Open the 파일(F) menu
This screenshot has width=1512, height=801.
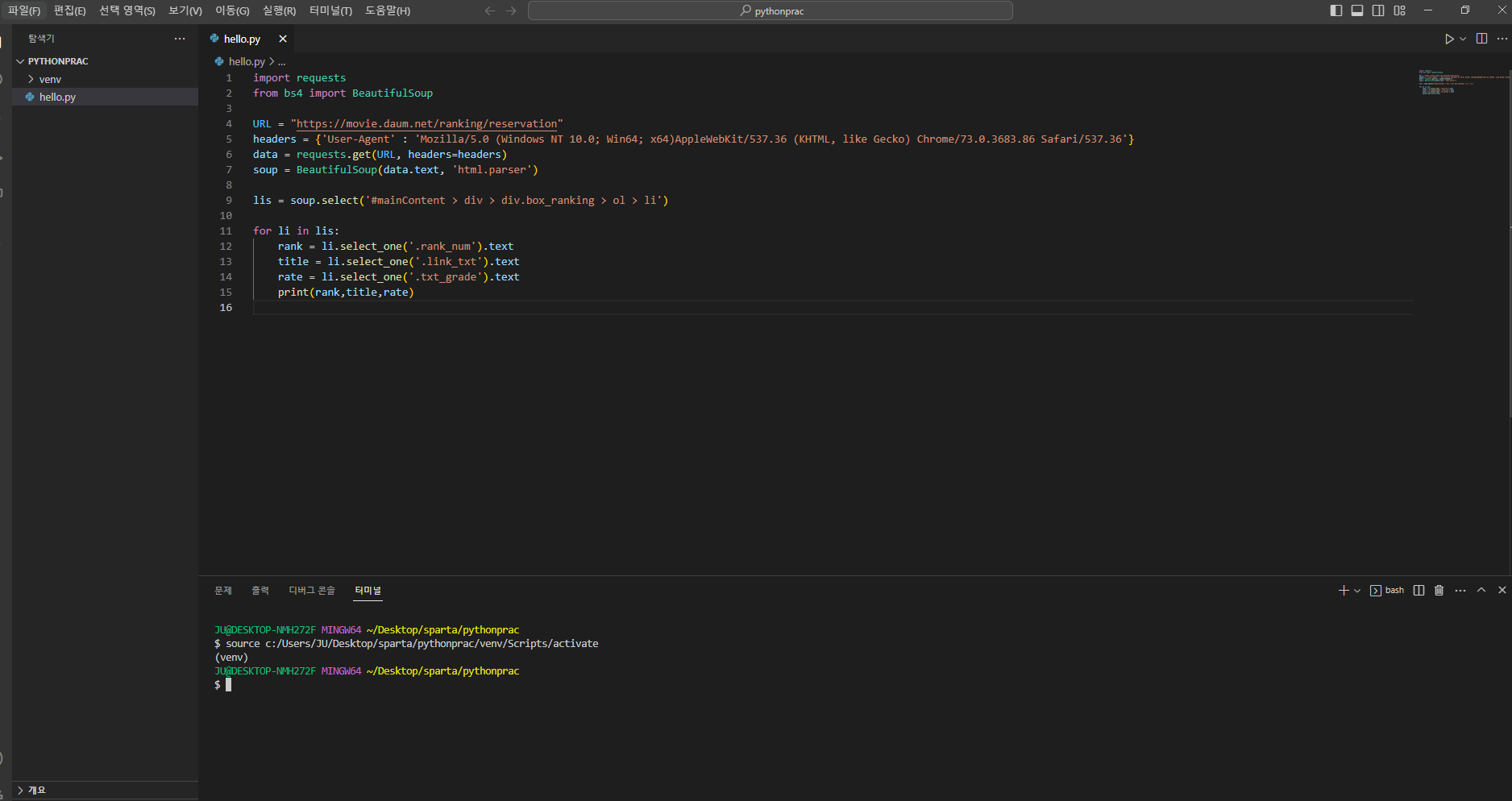point(24,10)
